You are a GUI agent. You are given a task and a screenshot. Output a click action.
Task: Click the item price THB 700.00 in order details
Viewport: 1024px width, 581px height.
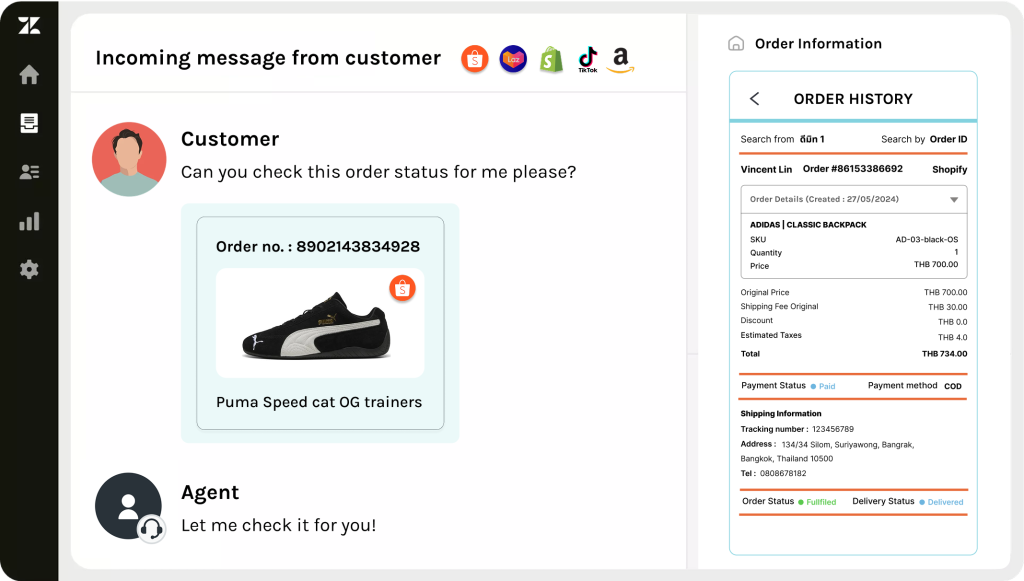click(x=936, y=264)
